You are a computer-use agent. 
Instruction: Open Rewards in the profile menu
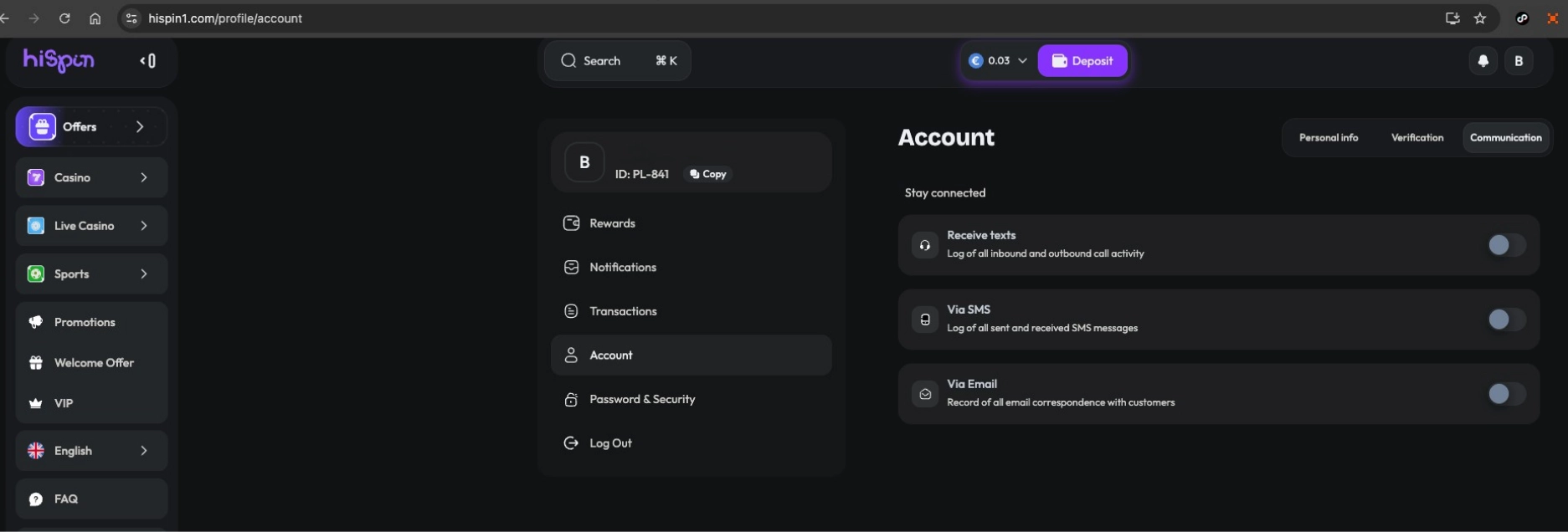point(691,223)
